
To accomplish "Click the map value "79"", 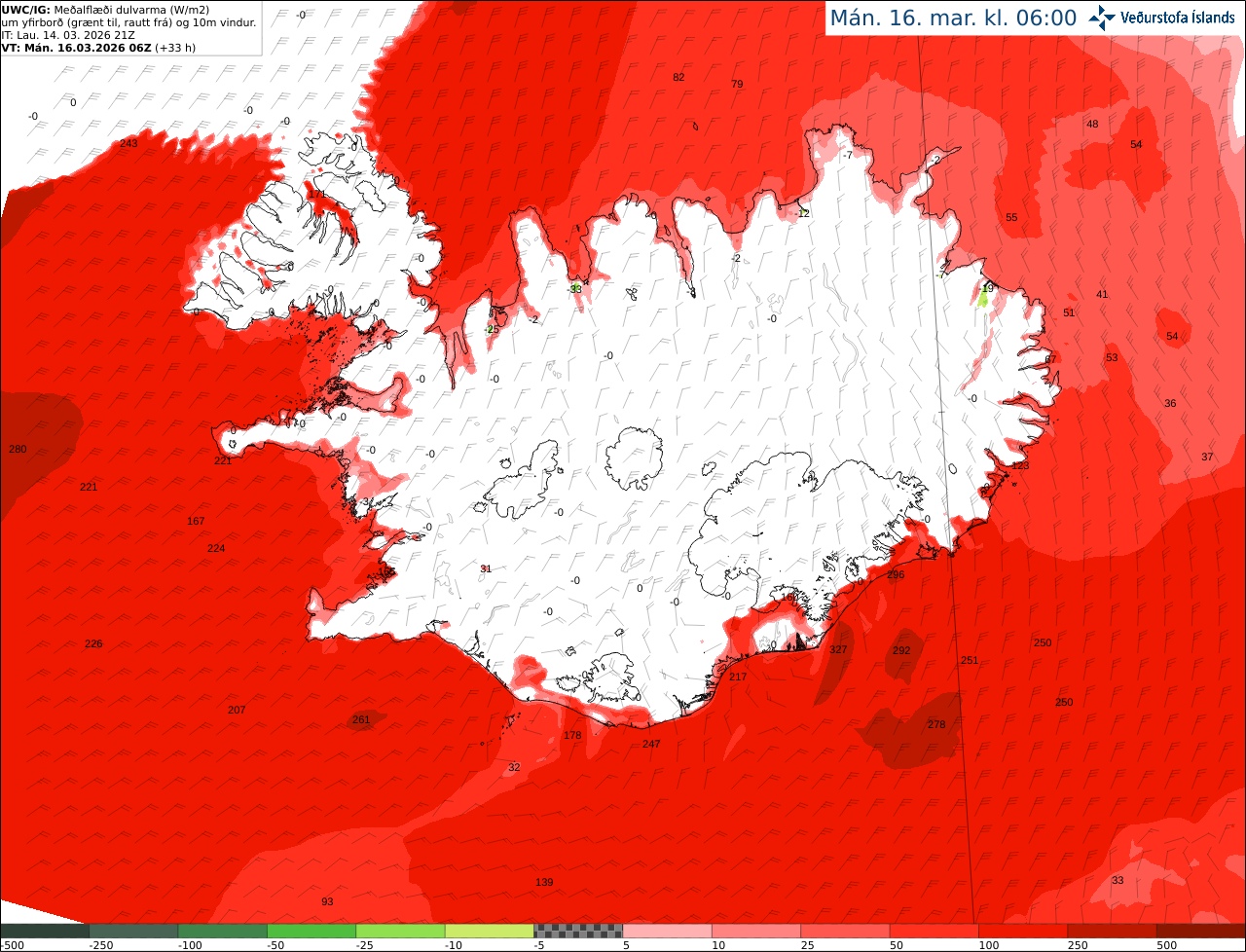I will tap(737, 84).
